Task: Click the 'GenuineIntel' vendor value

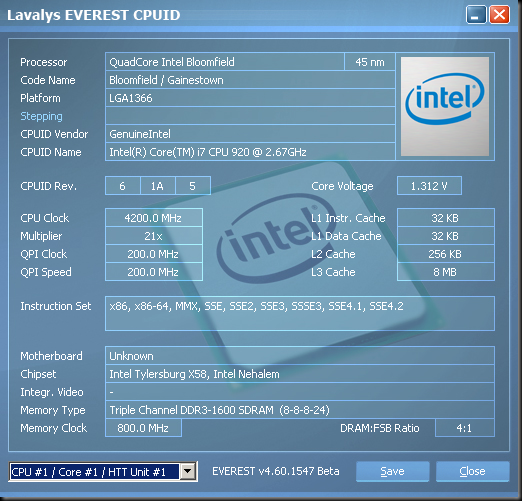Action: click(x=250, y=134)
